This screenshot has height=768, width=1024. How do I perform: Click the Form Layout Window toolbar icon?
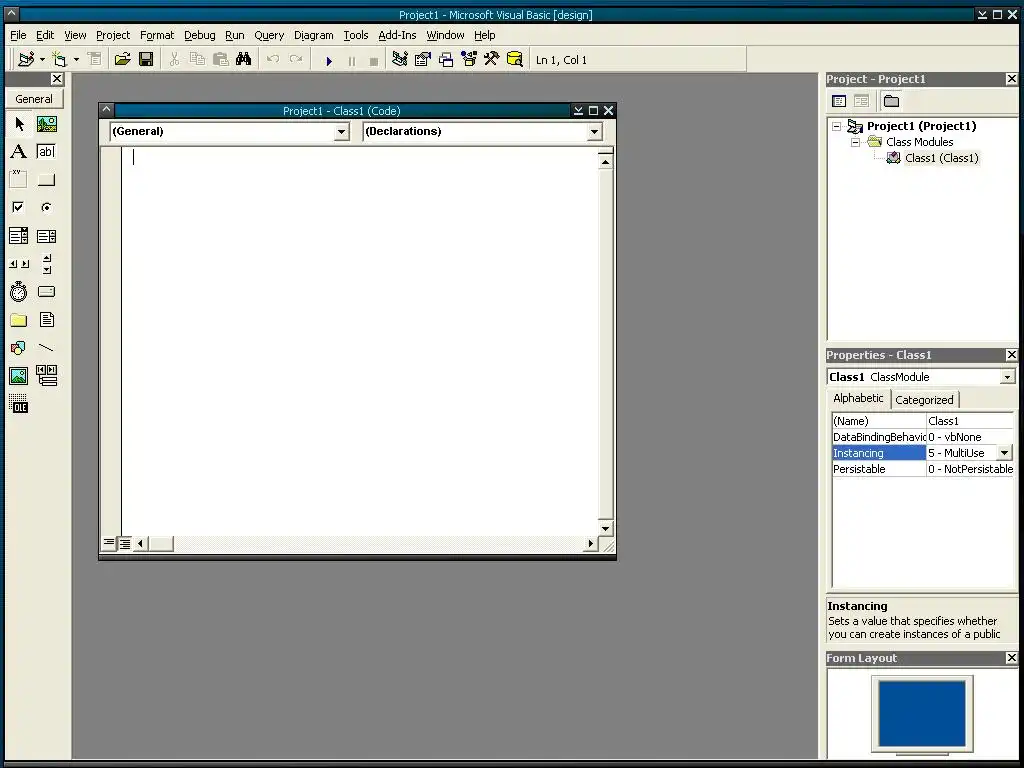446,60
